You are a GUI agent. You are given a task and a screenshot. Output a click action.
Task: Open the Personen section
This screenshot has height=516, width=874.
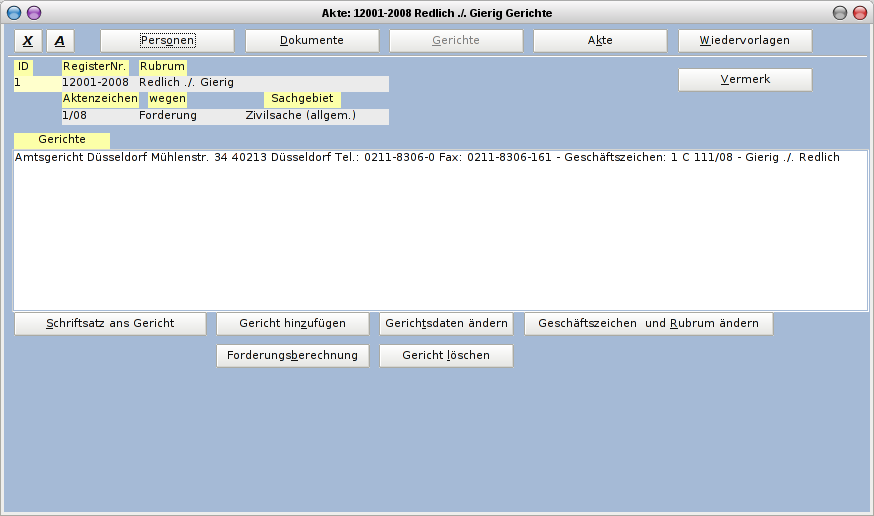tap(167, 41)
